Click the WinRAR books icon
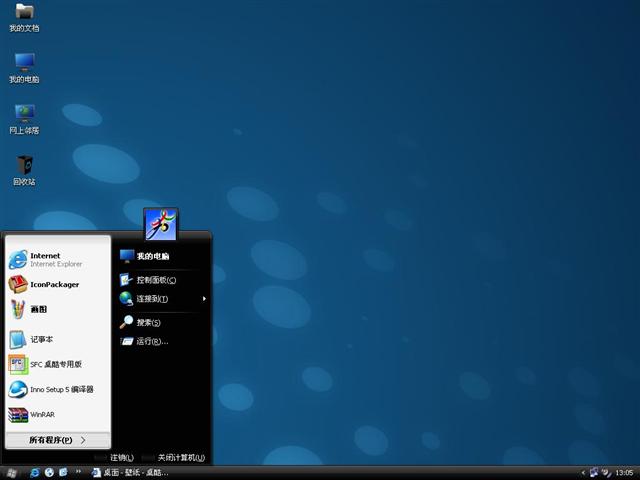 pyautogui.click(x=18, y=415)
